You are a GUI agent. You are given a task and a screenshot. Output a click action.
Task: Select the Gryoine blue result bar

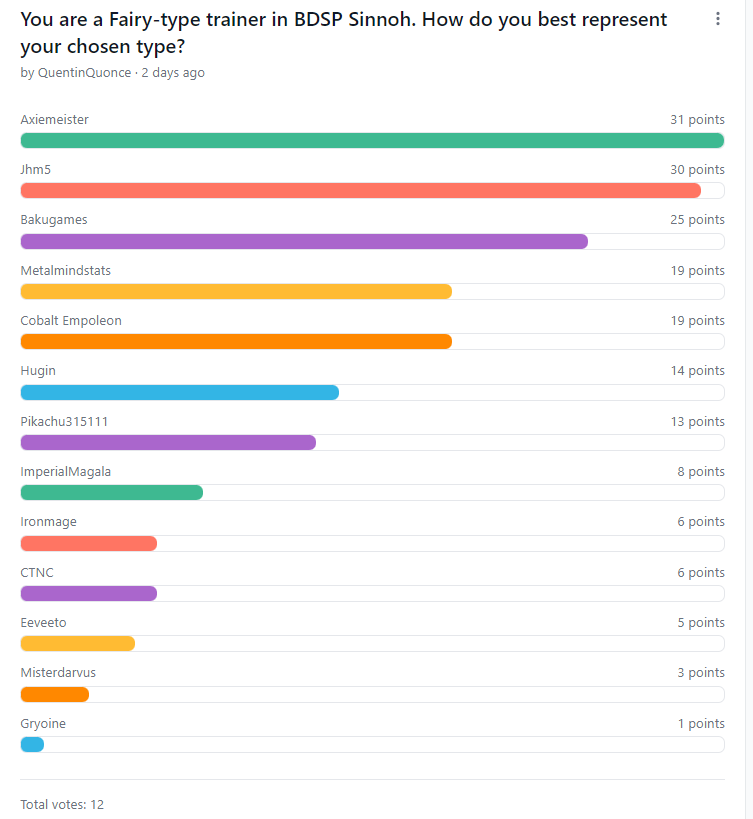click(32, 744)
